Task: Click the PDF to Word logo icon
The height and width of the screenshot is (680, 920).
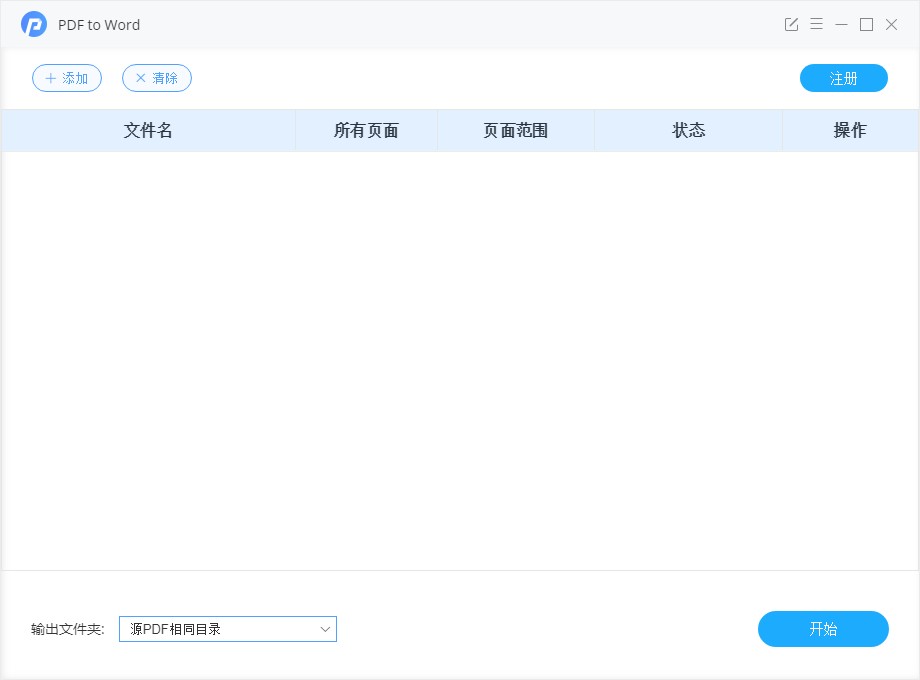Action: coord(33,24)
